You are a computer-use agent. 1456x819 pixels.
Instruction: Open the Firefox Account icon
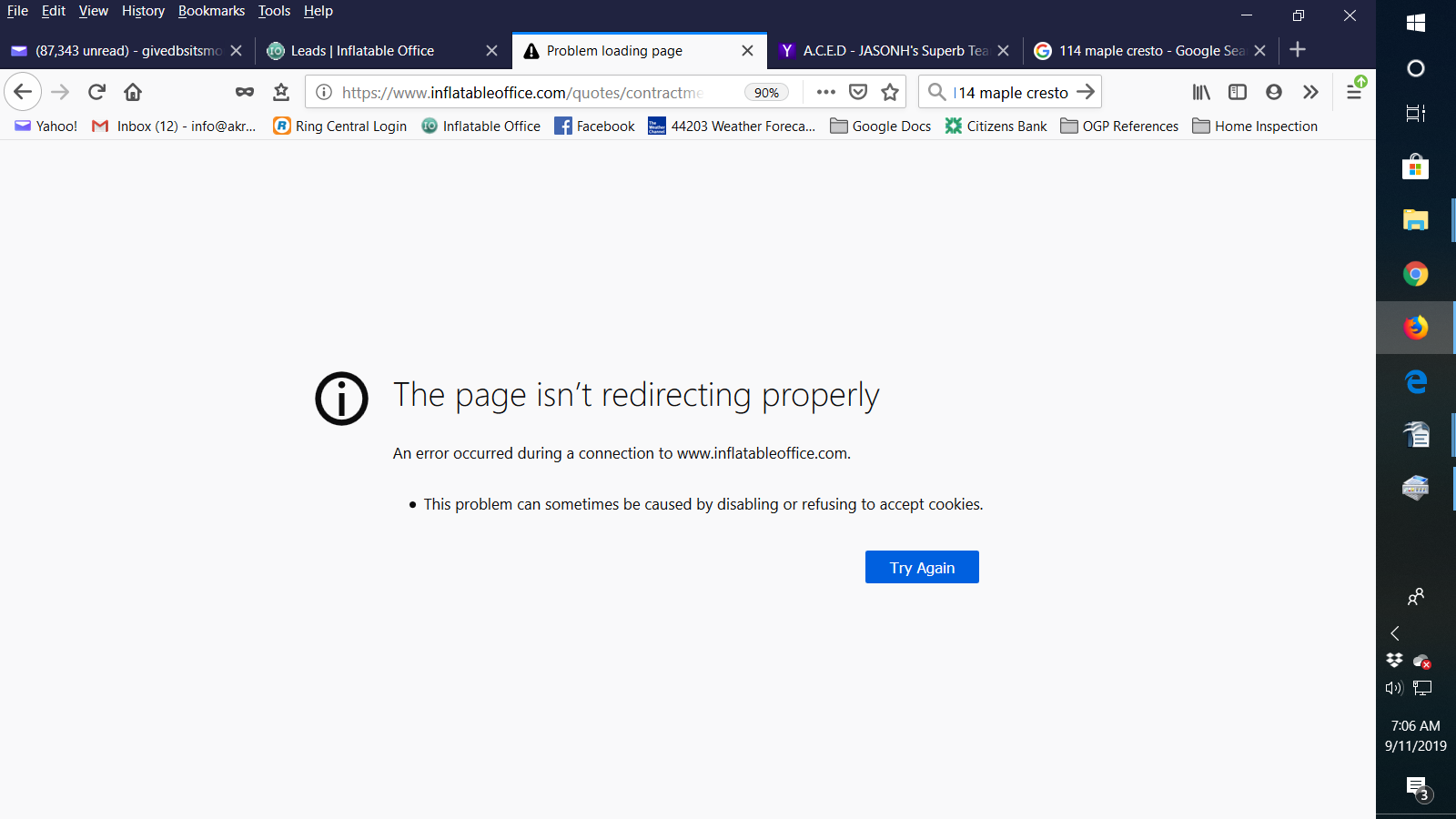pos(1274,92)
